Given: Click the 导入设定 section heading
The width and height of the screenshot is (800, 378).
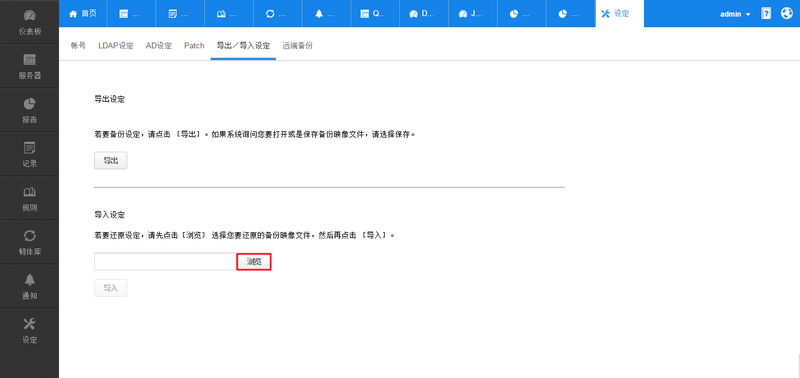Looking at the screenshot, I should [110, 215].
